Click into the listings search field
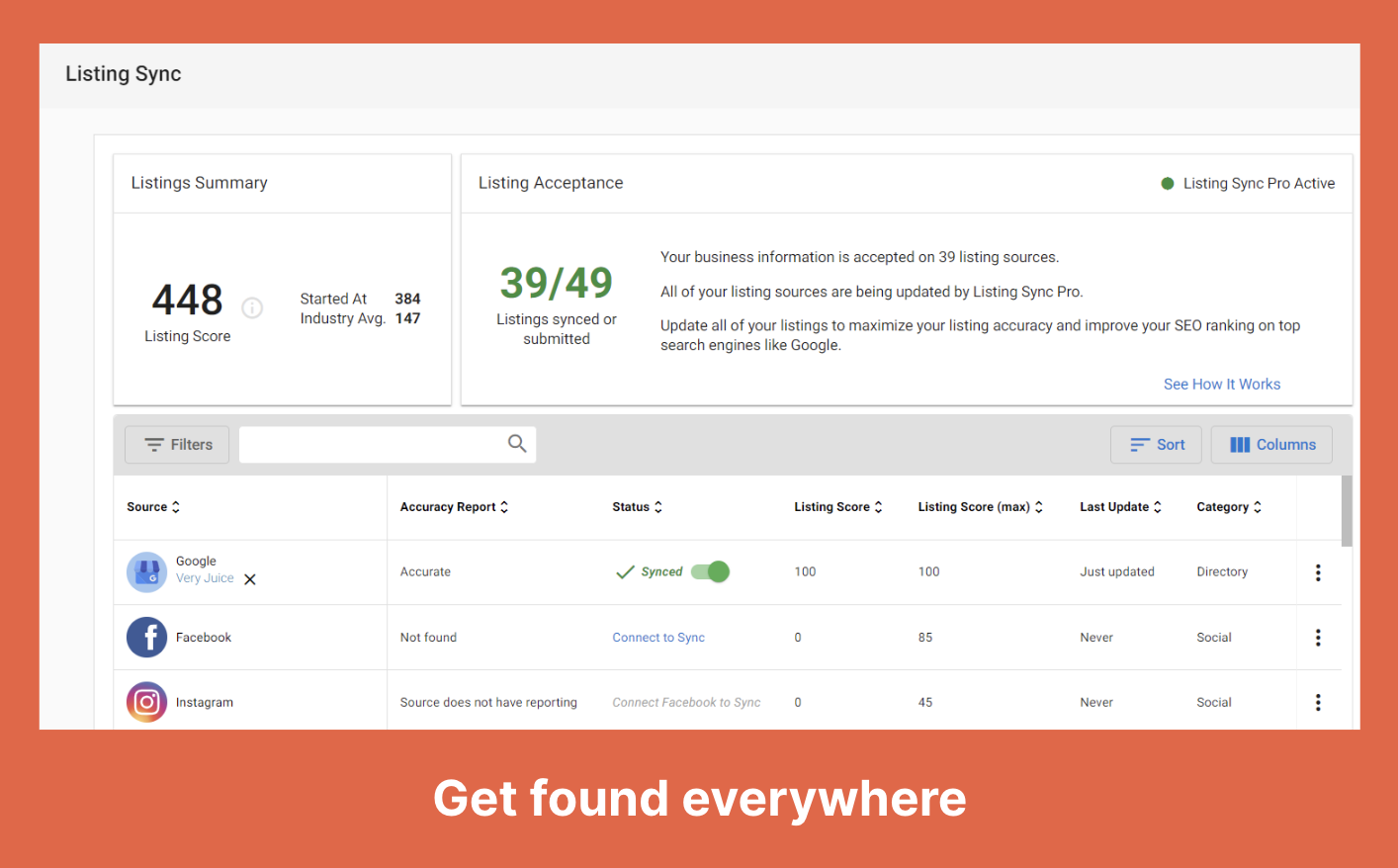The image size is (1398, 868). (x=371, y=445)
